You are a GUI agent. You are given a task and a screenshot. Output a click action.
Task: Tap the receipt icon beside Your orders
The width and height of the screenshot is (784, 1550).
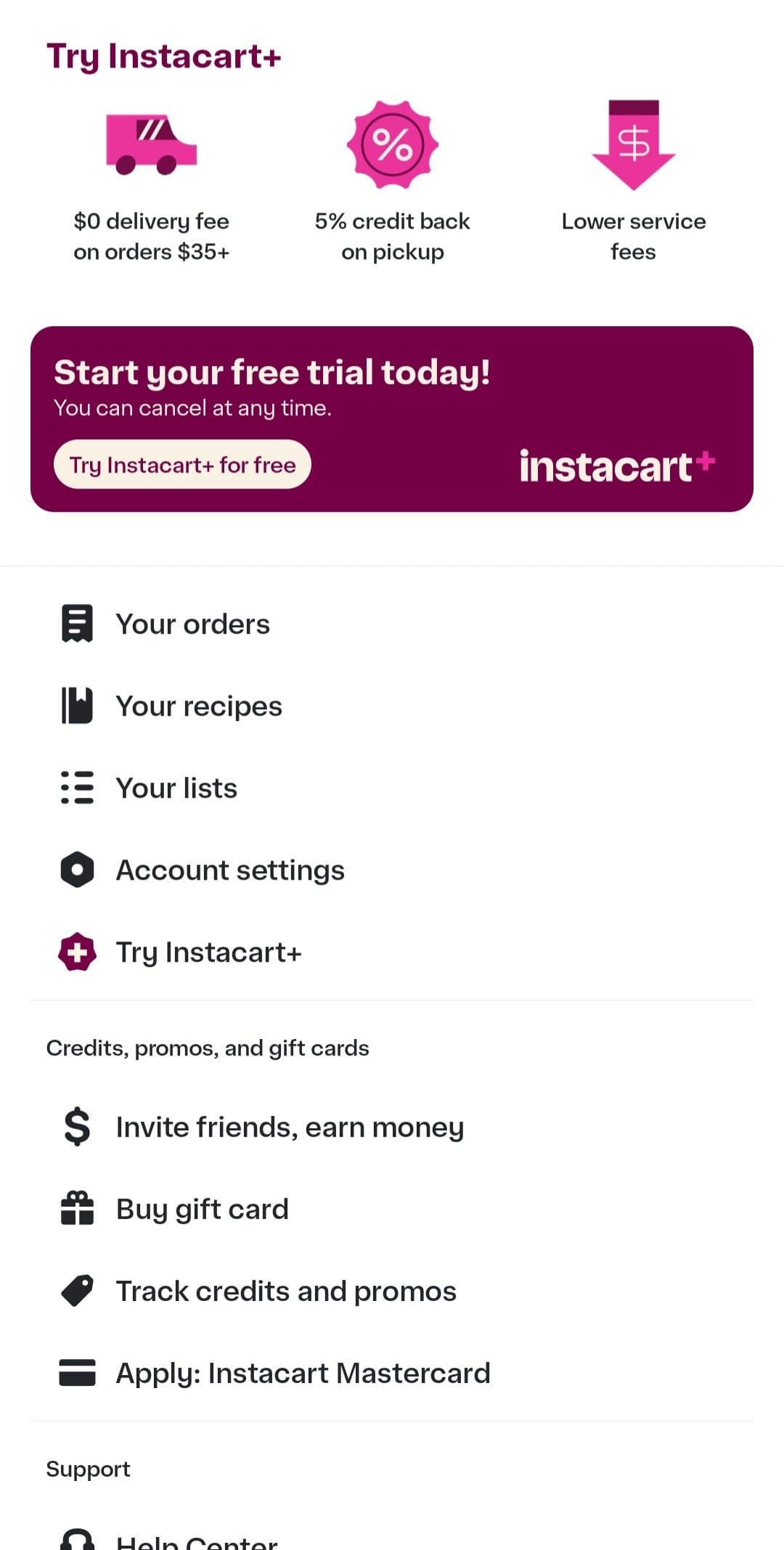77,624
